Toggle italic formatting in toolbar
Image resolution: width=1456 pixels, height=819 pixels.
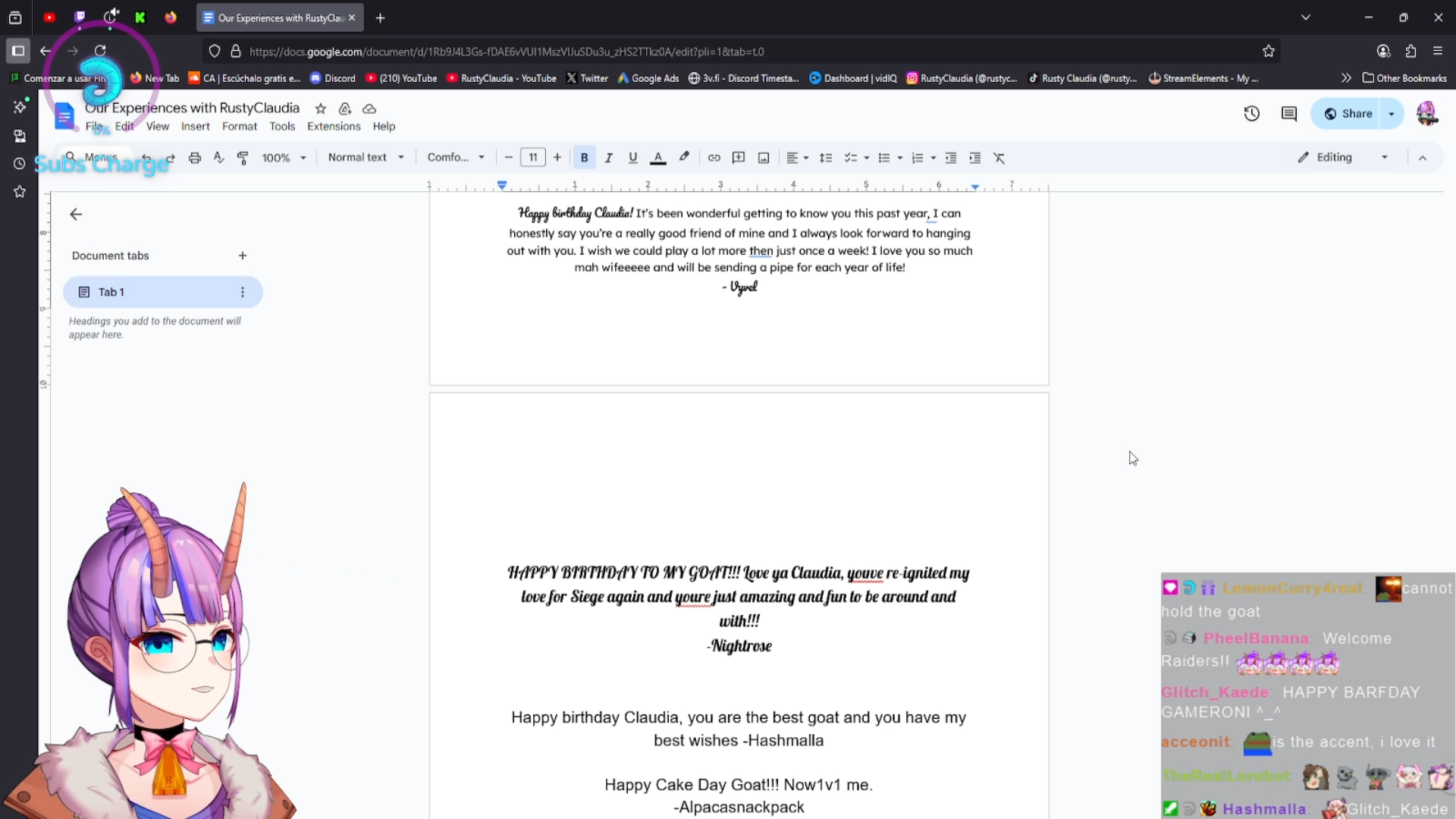608,158
